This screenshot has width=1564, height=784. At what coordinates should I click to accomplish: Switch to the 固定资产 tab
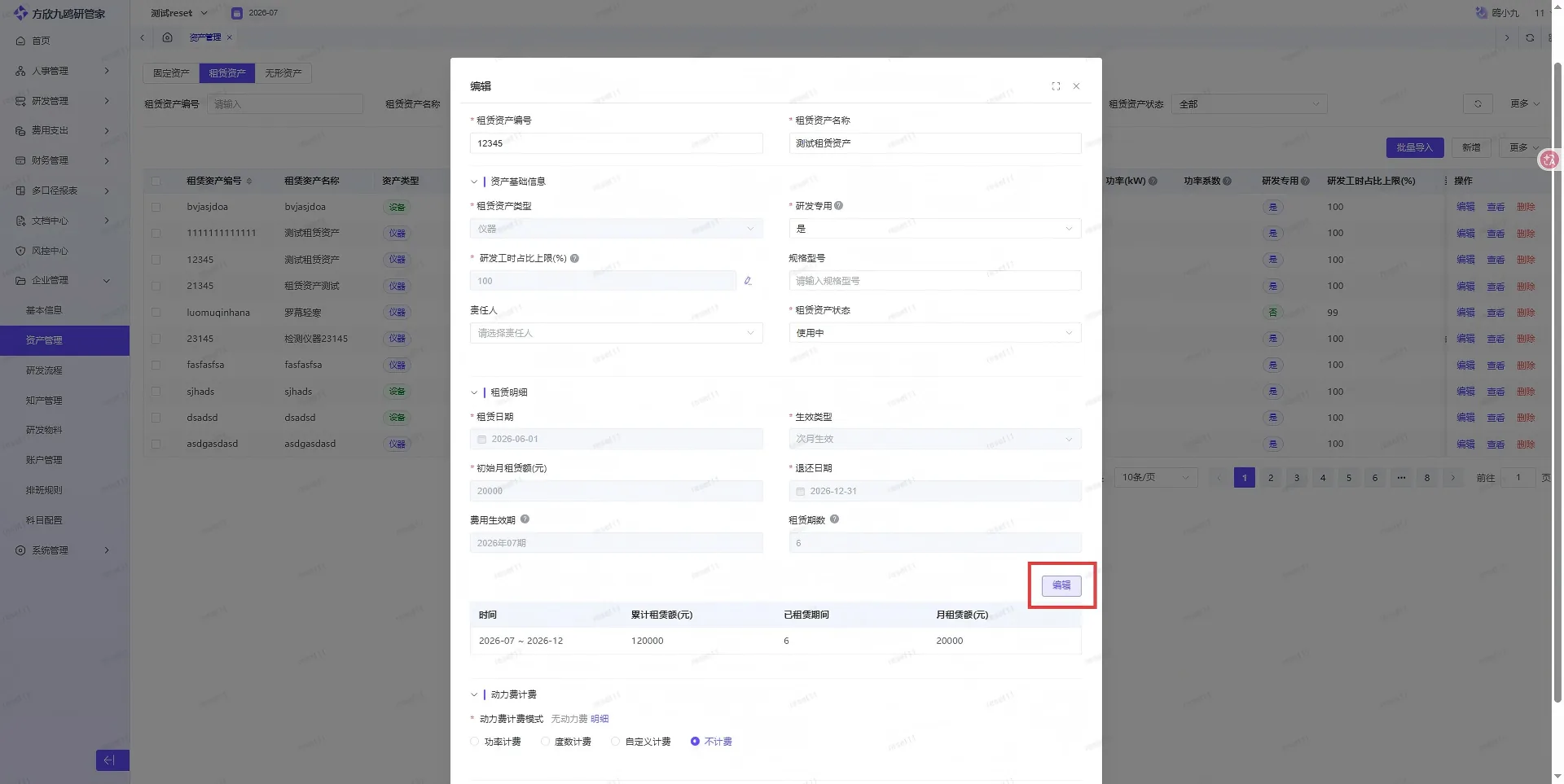pyautogui.click(x=171, y=73)
